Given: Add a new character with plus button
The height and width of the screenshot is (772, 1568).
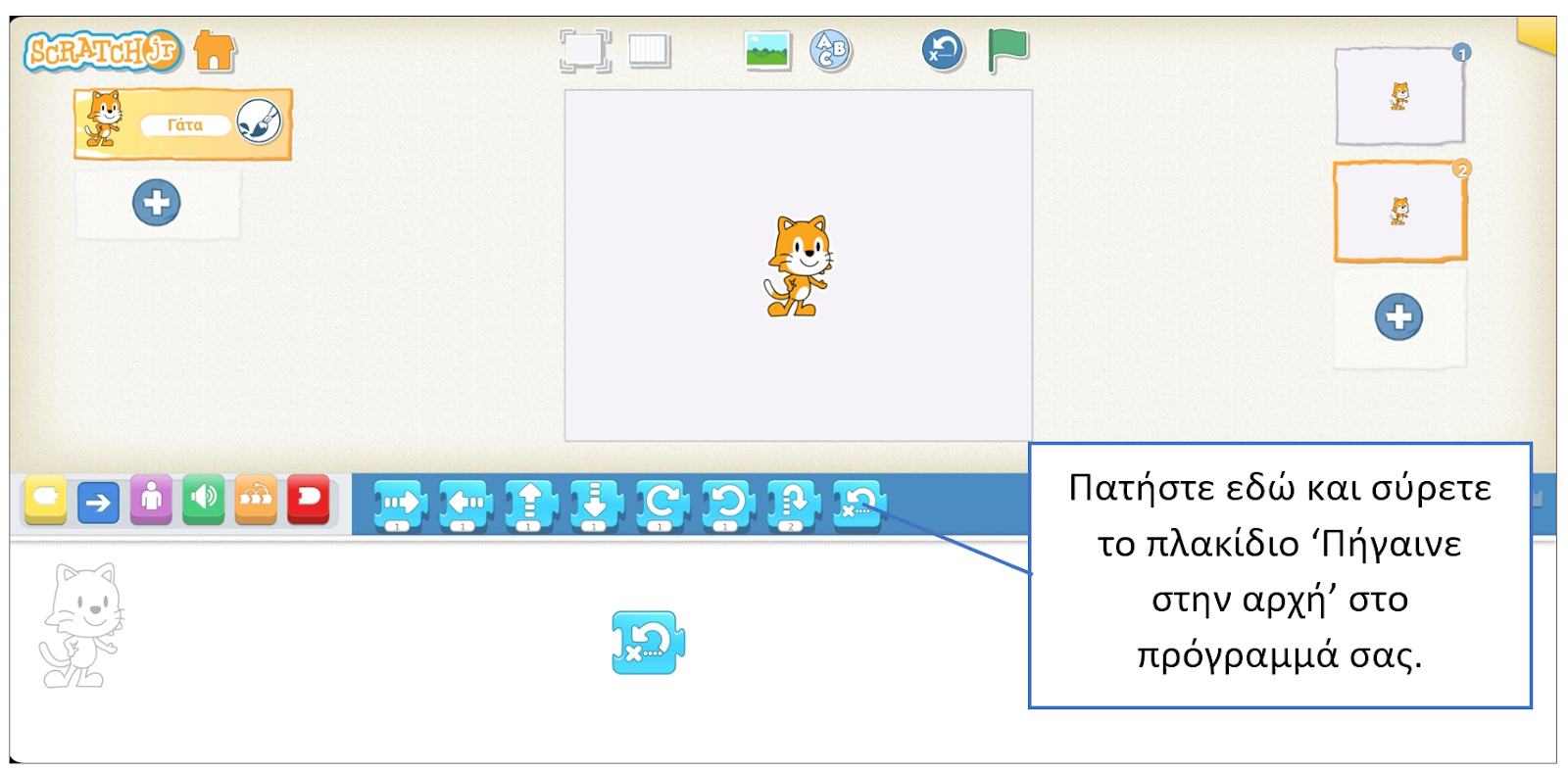Looking at the screenshot, I should (157, 203).
